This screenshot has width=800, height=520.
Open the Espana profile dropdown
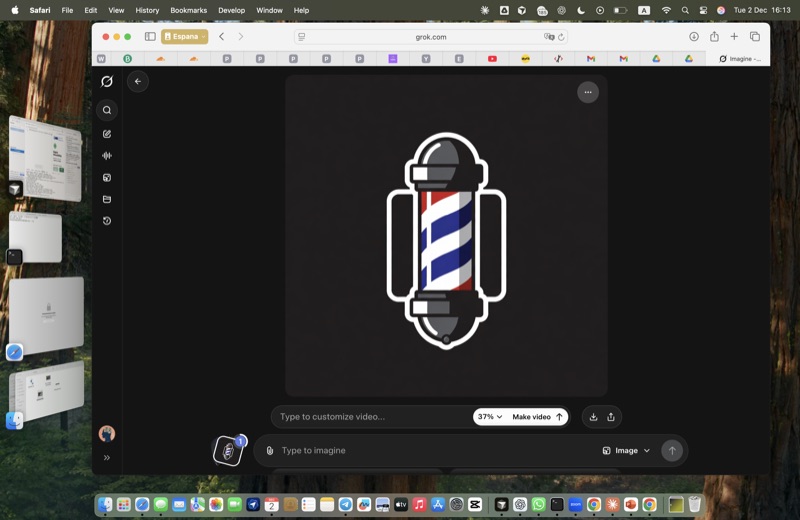[x=185, y=37]
